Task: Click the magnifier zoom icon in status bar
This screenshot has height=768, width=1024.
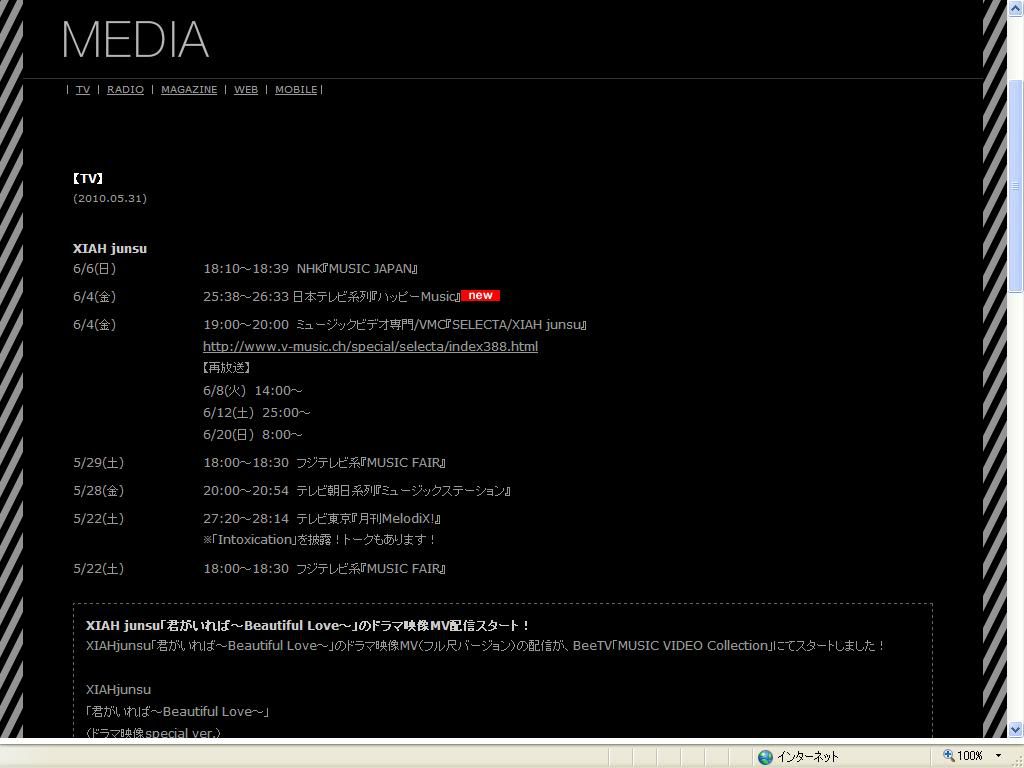Action: (948, 756)
